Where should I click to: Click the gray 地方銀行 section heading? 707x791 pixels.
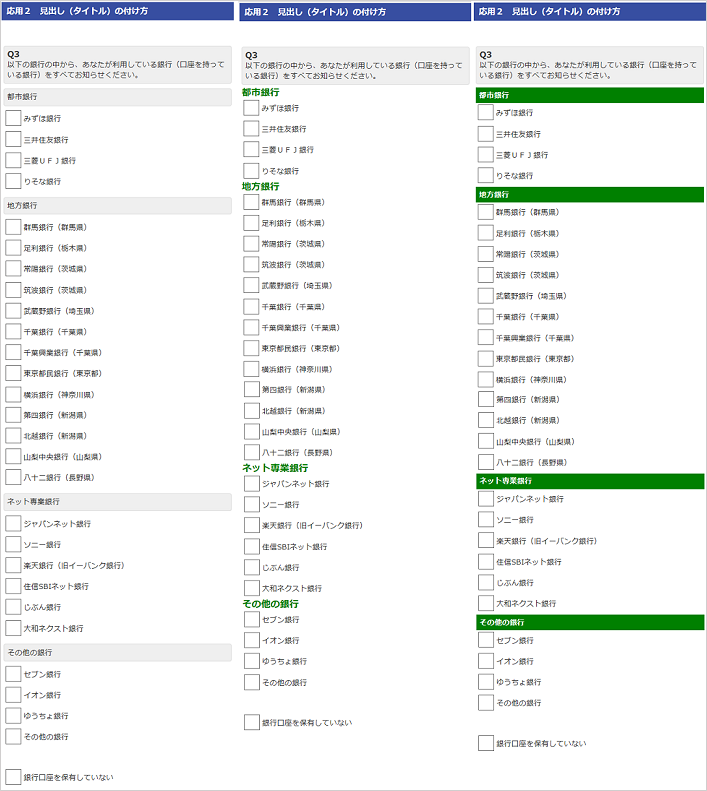[x=118, y=206]
